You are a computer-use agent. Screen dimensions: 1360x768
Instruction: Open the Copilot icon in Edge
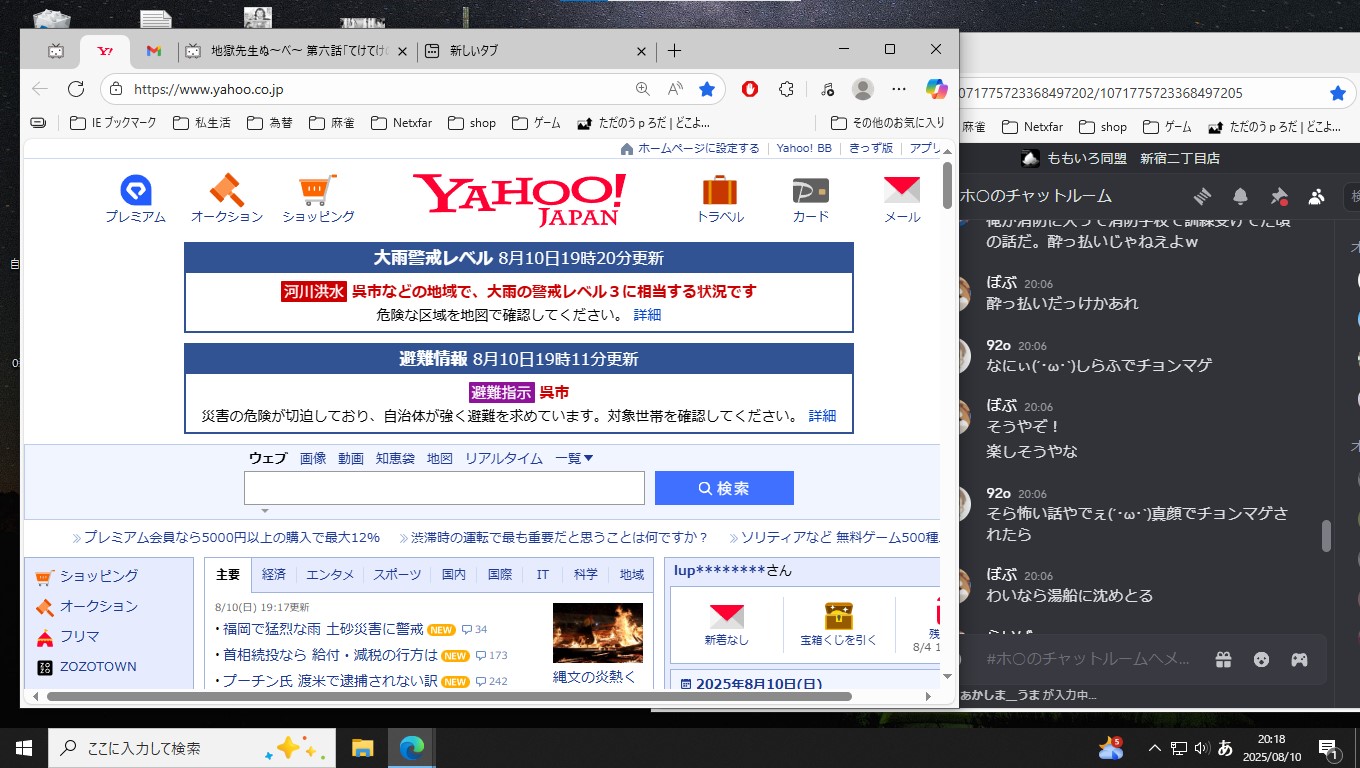(x=937, y=89)
